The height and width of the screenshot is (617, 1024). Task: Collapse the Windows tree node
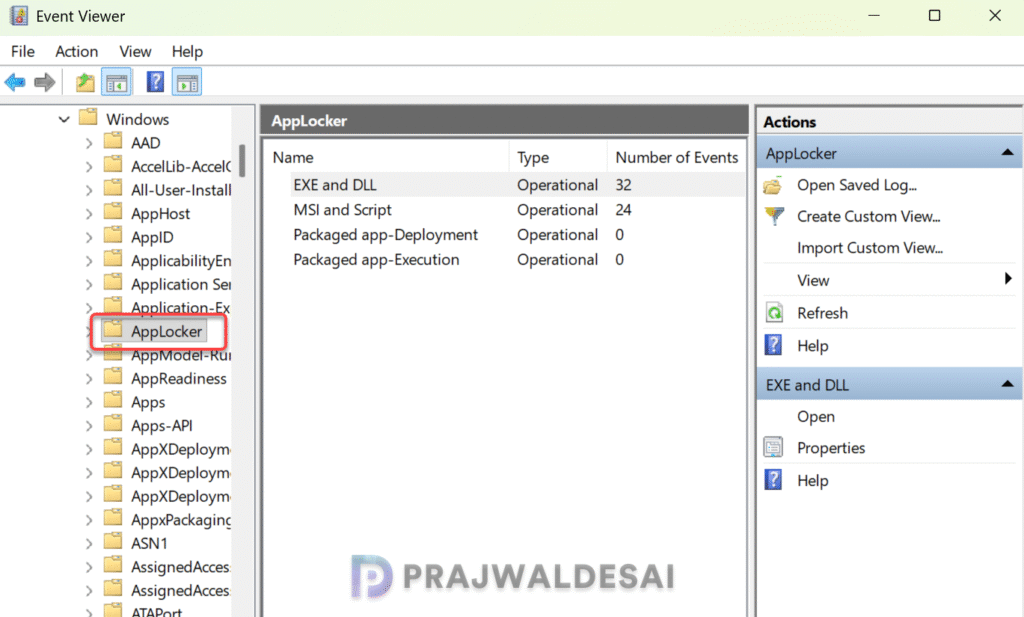tap(64, 119)
